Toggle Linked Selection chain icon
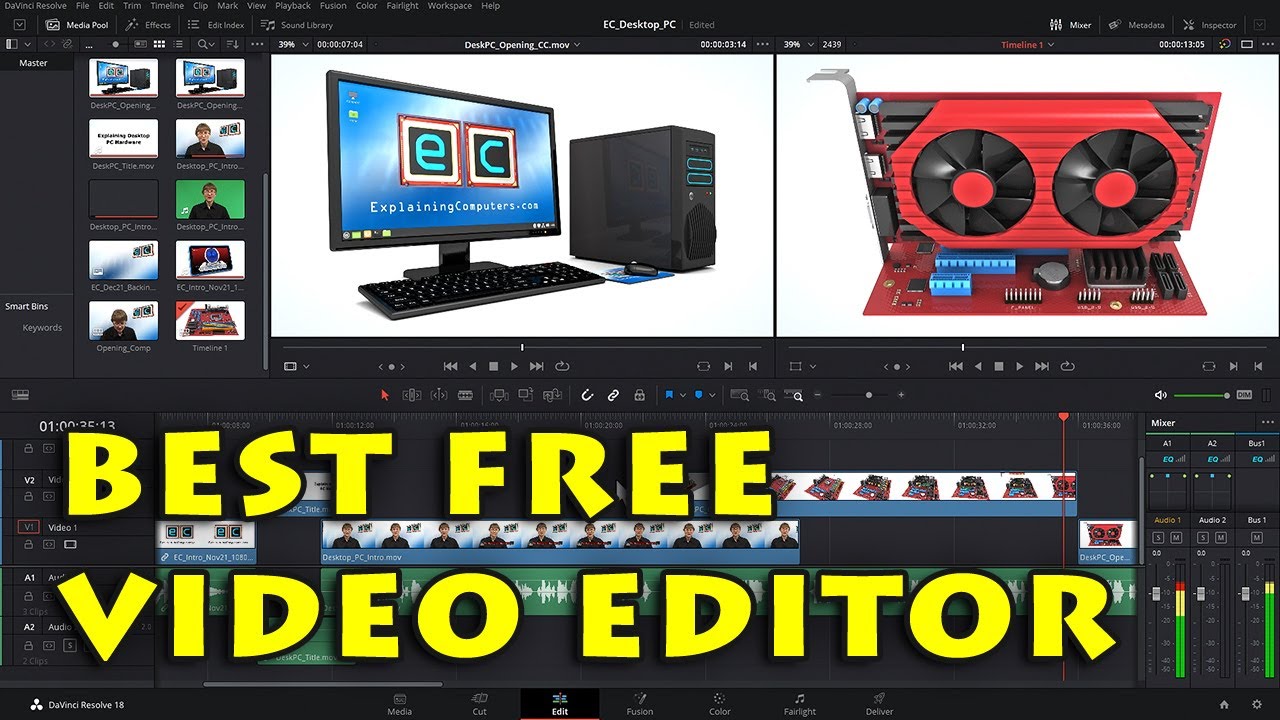 pos(613,395)
